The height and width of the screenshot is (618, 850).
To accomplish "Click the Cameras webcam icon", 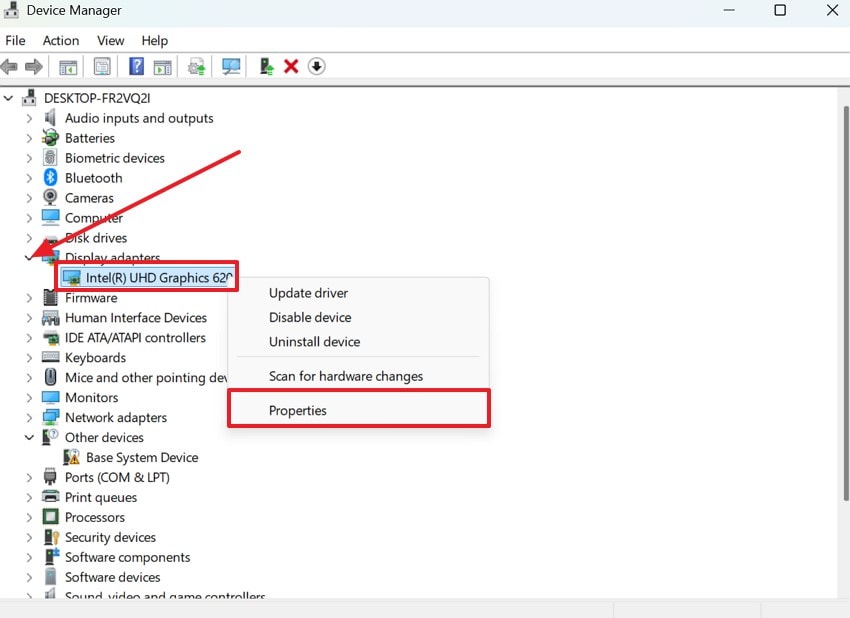I will [x=50, y=197].
